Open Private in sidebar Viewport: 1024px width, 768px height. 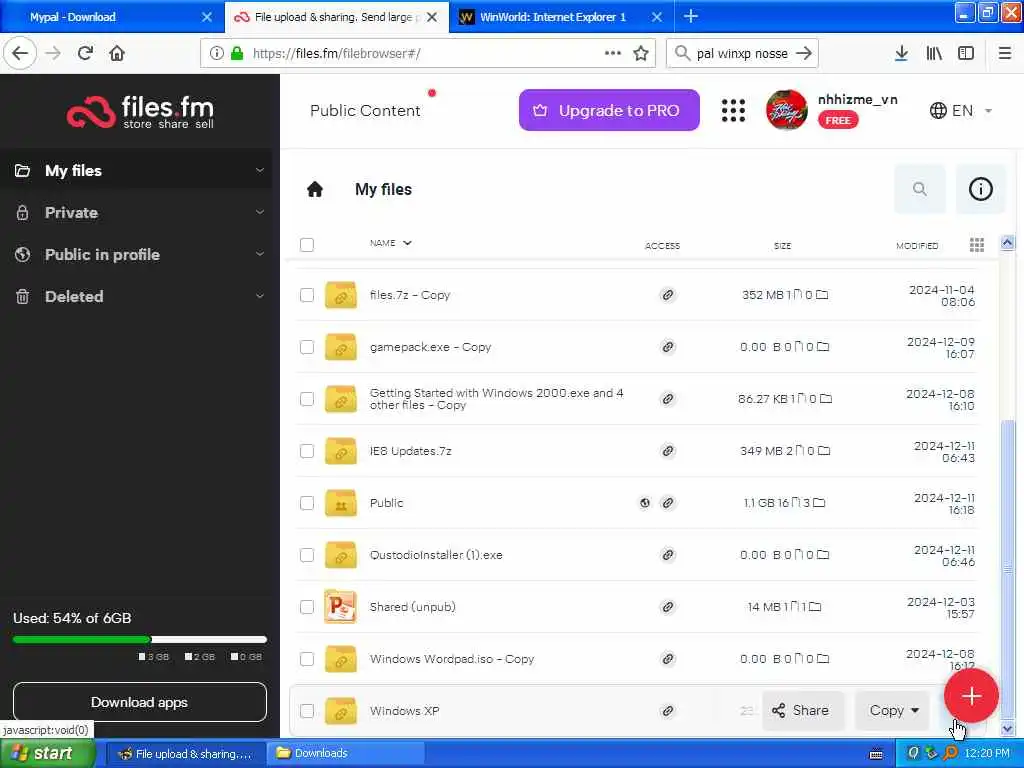[x=71, y=212]
